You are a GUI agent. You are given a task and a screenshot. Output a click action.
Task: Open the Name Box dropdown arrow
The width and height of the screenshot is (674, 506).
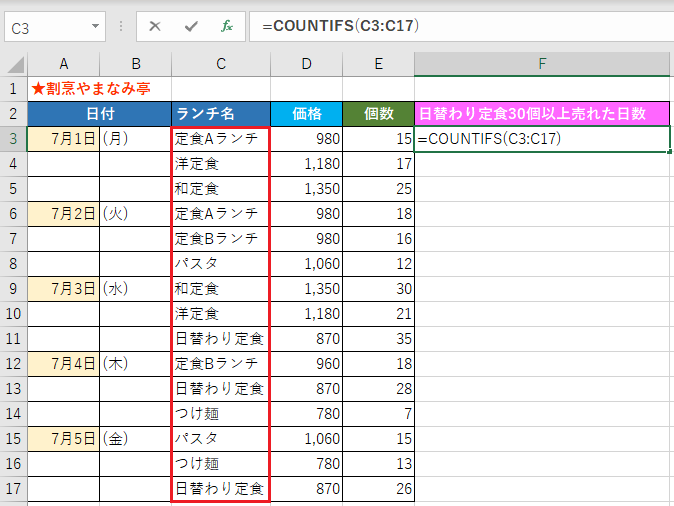tap(95, 27)
